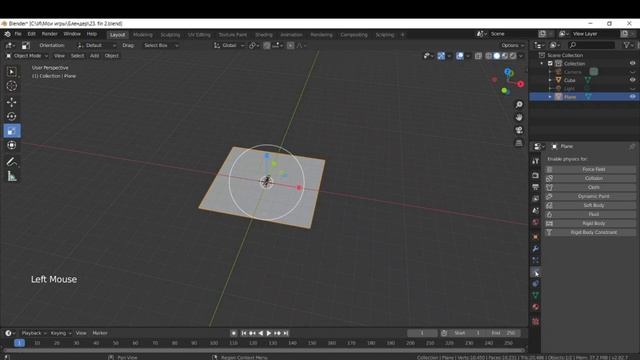The width and height of the screenshot is (640, 360).
Task: Enable Fluid physics
Action: click(x=590, y=214)
